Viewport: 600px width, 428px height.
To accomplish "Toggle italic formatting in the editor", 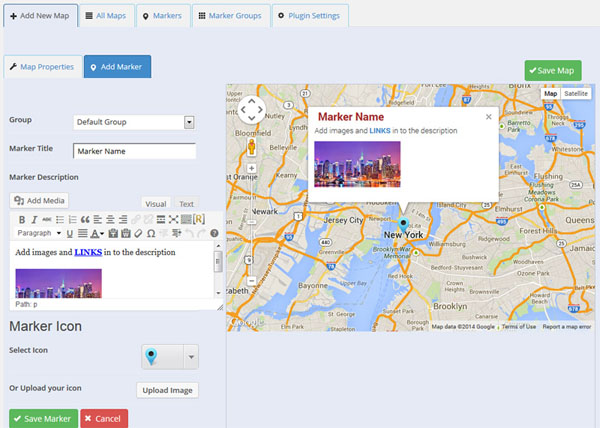I will pos(34,220).
